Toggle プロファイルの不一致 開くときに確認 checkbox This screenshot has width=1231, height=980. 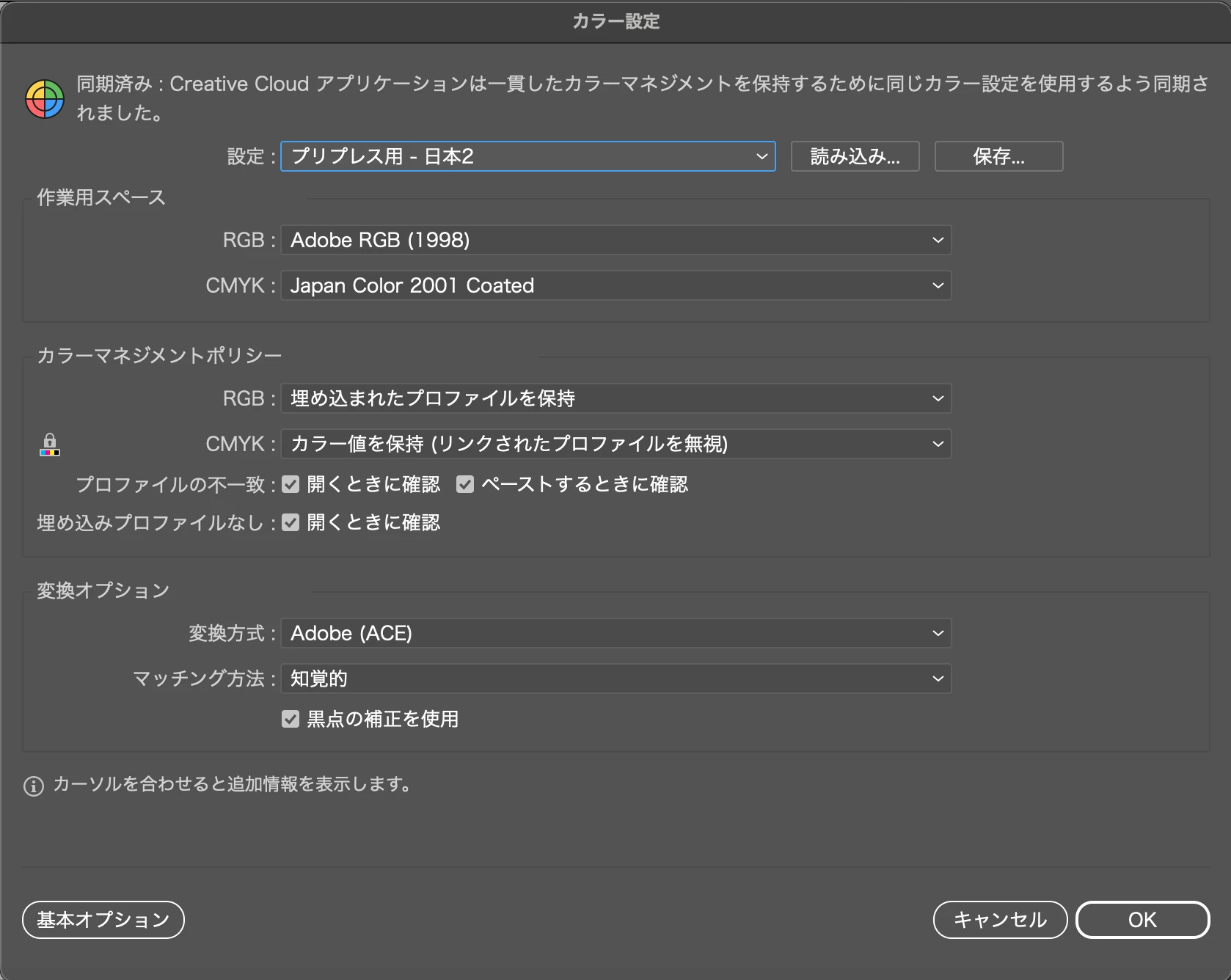point(291,484)
